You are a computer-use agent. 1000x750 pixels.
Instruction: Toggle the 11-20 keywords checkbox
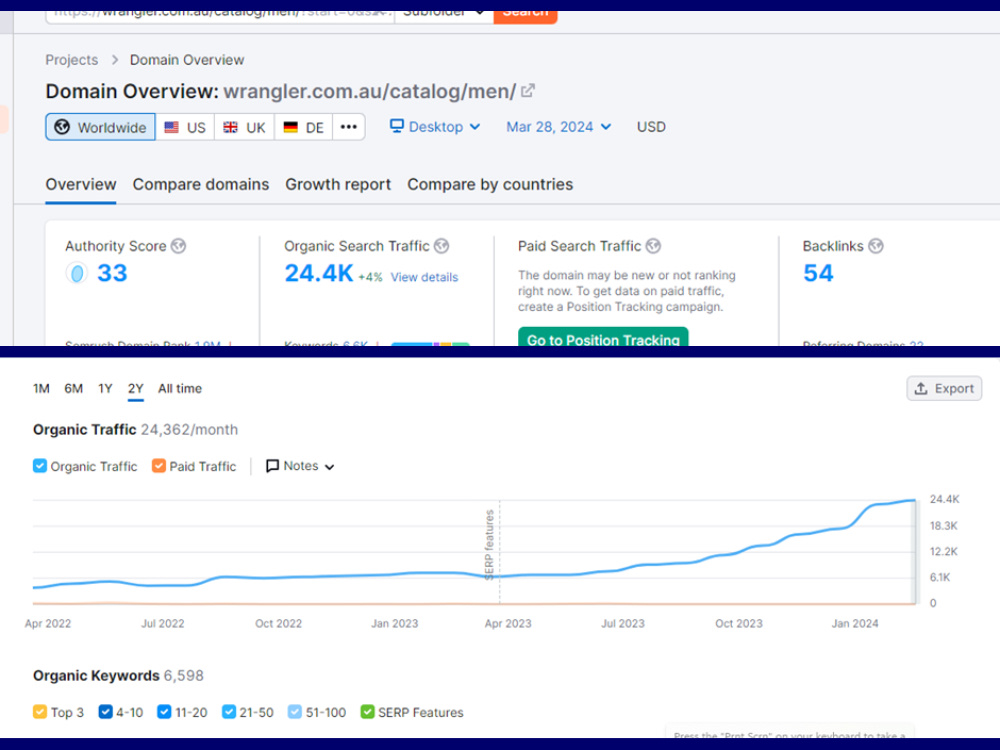(164, 712)
